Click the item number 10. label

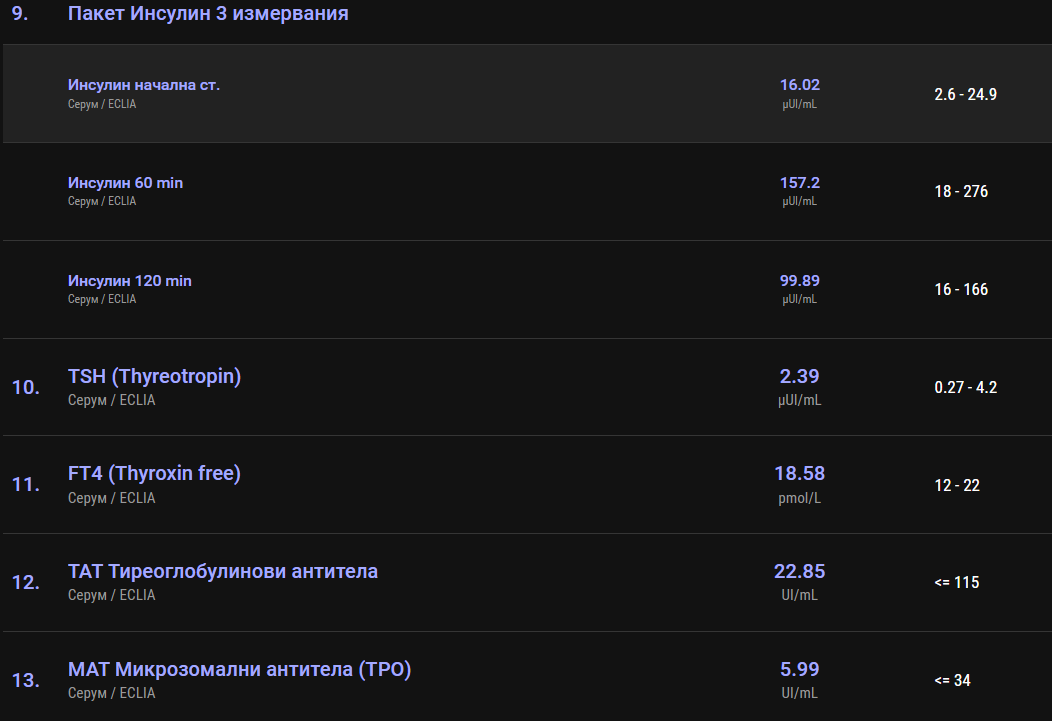pyautogui.click(x=26, y=387)
